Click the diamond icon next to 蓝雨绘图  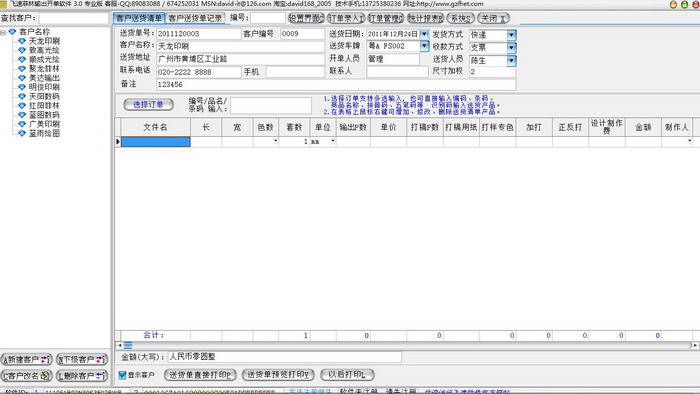[21, 133]
